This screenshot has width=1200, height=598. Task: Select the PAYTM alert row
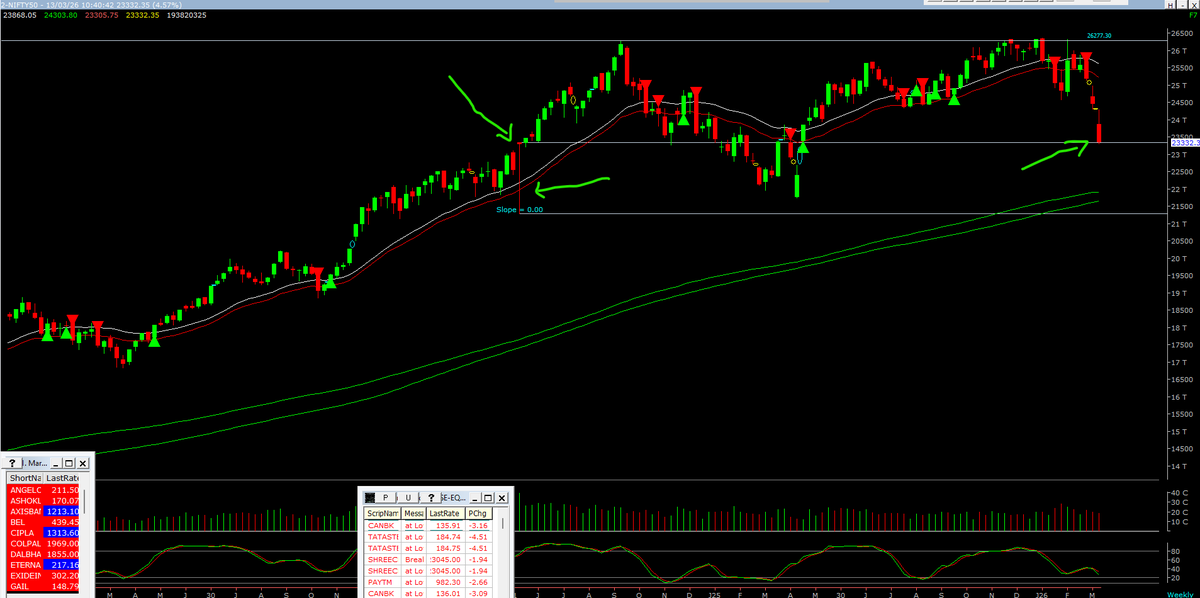[427, 582]
